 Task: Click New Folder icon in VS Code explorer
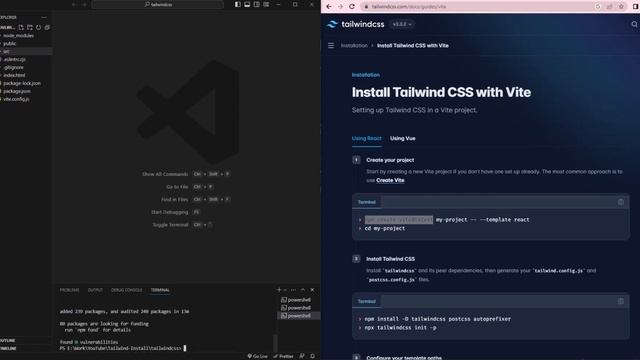pos(30,27)
